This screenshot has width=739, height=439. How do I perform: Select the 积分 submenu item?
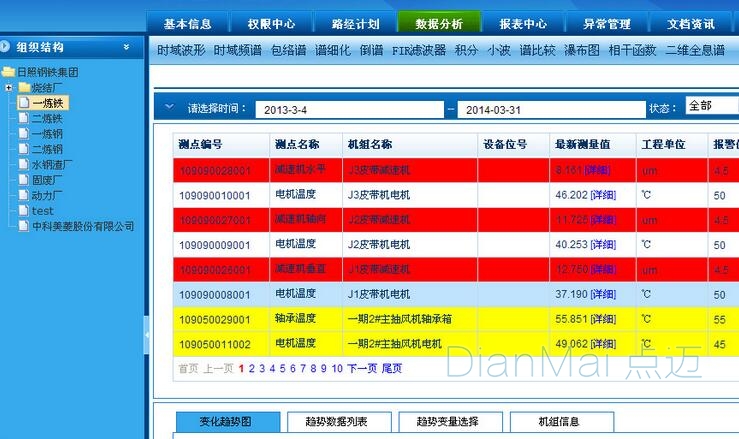coord(466,50)
